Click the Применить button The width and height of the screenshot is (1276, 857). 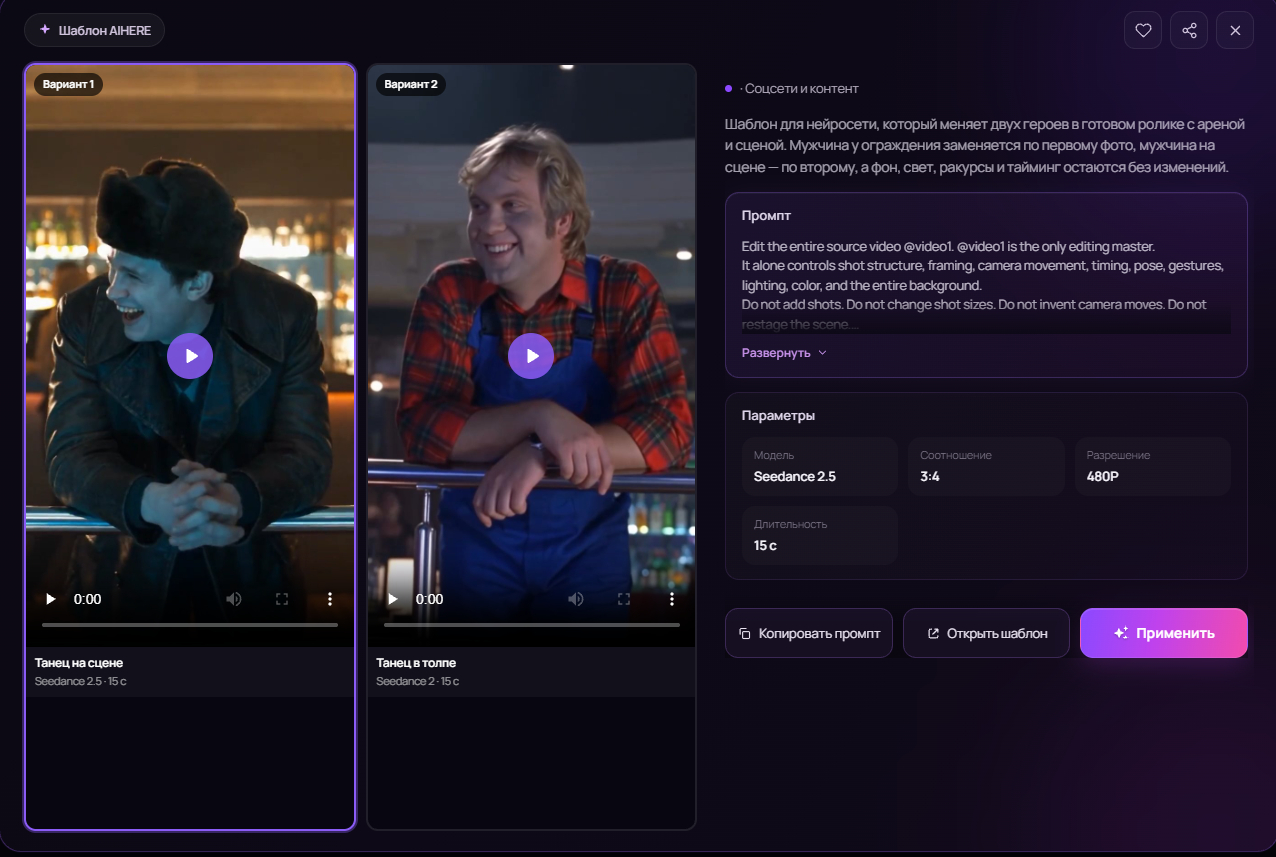pos(1164,633)
